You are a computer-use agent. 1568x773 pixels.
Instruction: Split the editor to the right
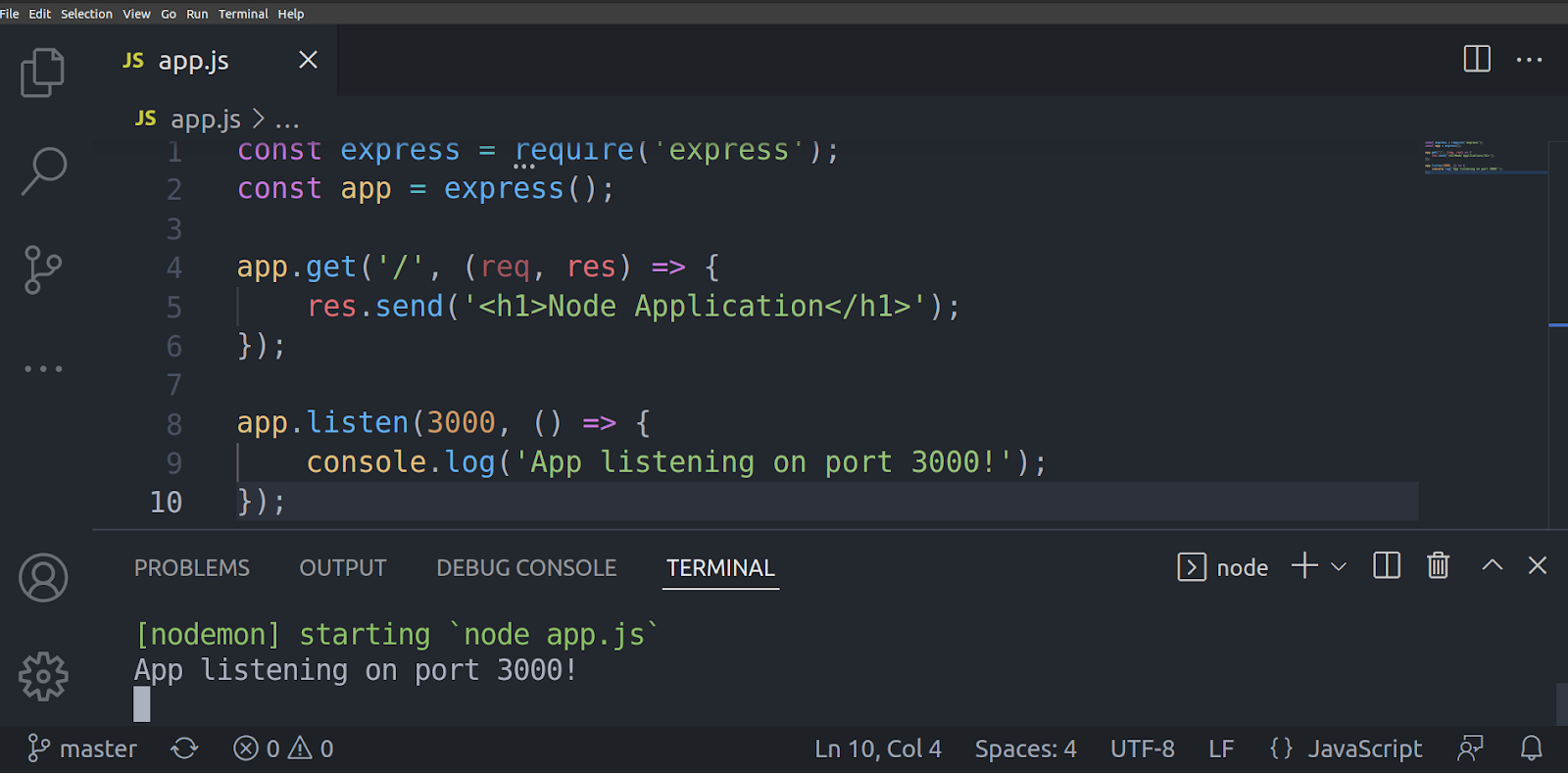(1477, 59)
